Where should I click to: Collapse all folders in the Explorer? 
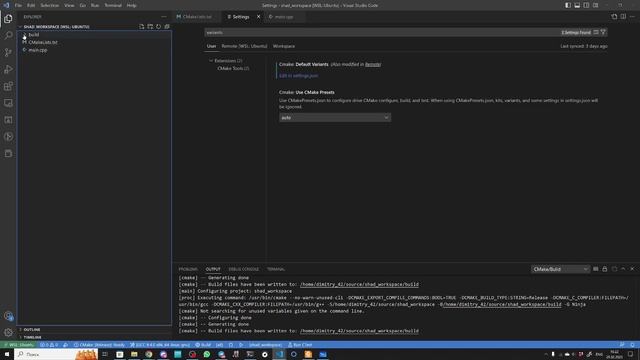click(167, 27)
